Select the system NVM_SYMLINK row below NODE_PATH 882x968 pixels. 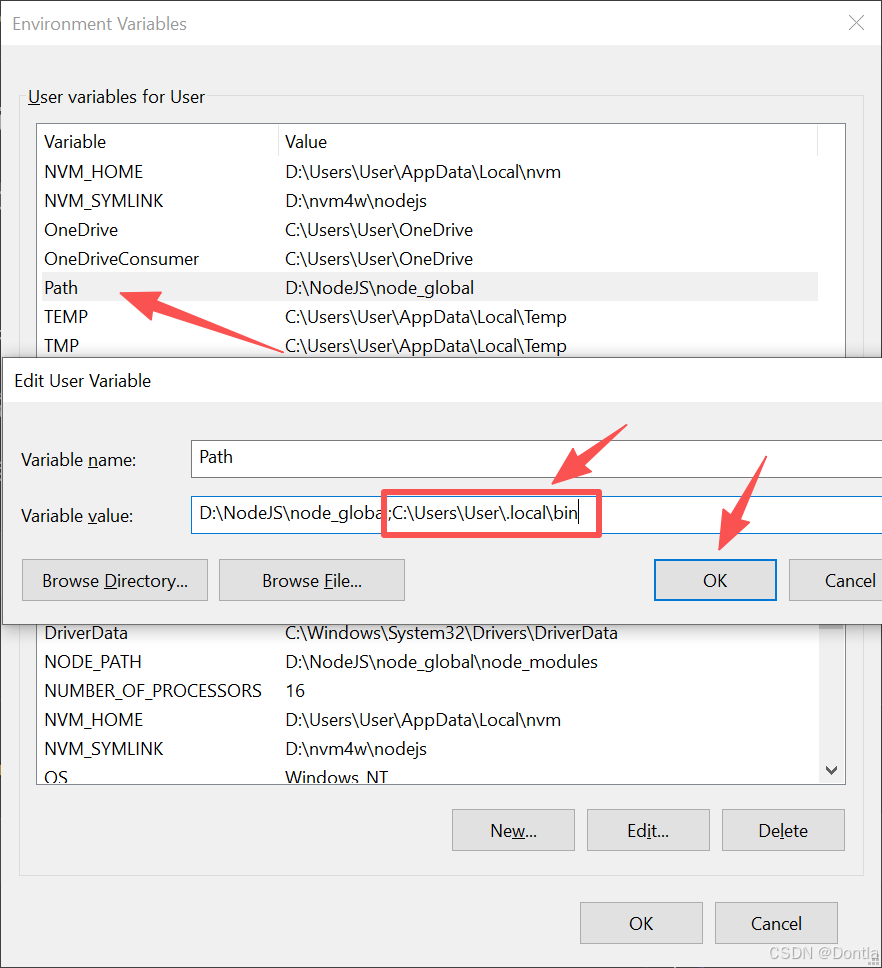click(430, 749)
